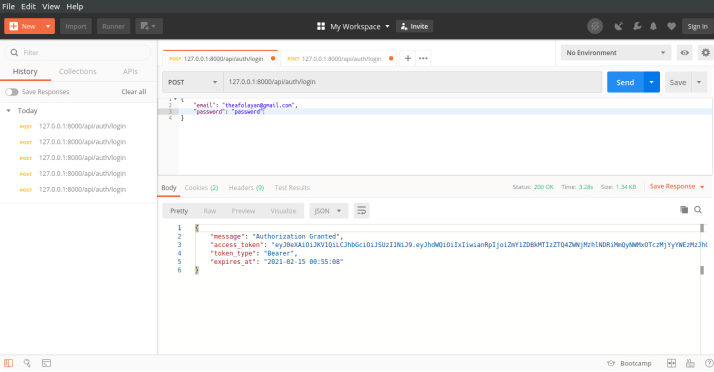Click the request URL input field
Viewport: 714px width, 372px height.
pos(413,82)
